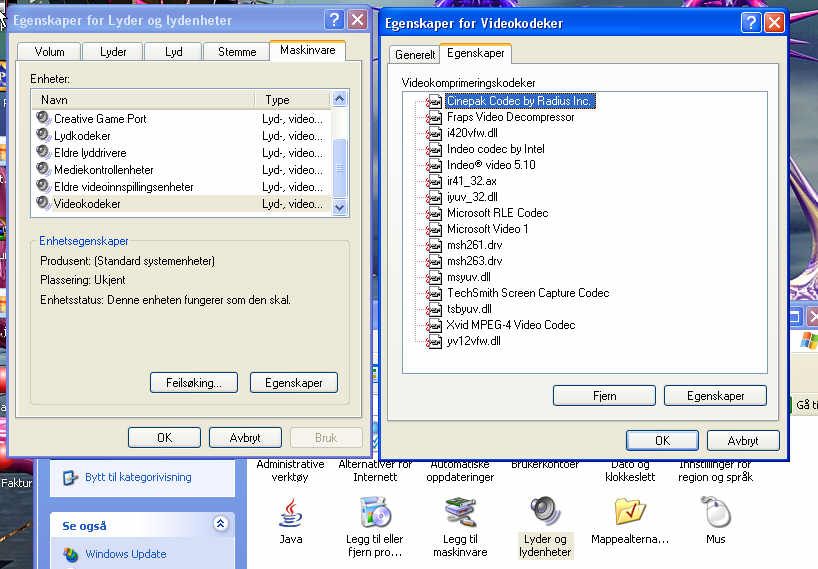Click the Lydkodeker speaker icon
The height and width of the screenshot is (569, 818).
[43, 135]
